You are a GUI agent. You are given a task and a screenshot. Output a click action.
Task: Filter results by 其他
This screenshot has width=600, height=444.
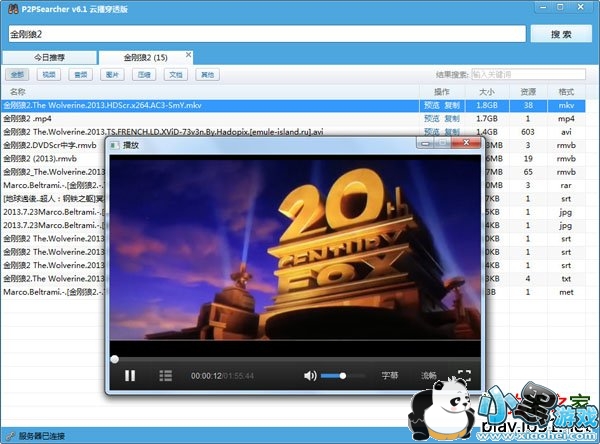pyautogui.click(x=207, y=74)
